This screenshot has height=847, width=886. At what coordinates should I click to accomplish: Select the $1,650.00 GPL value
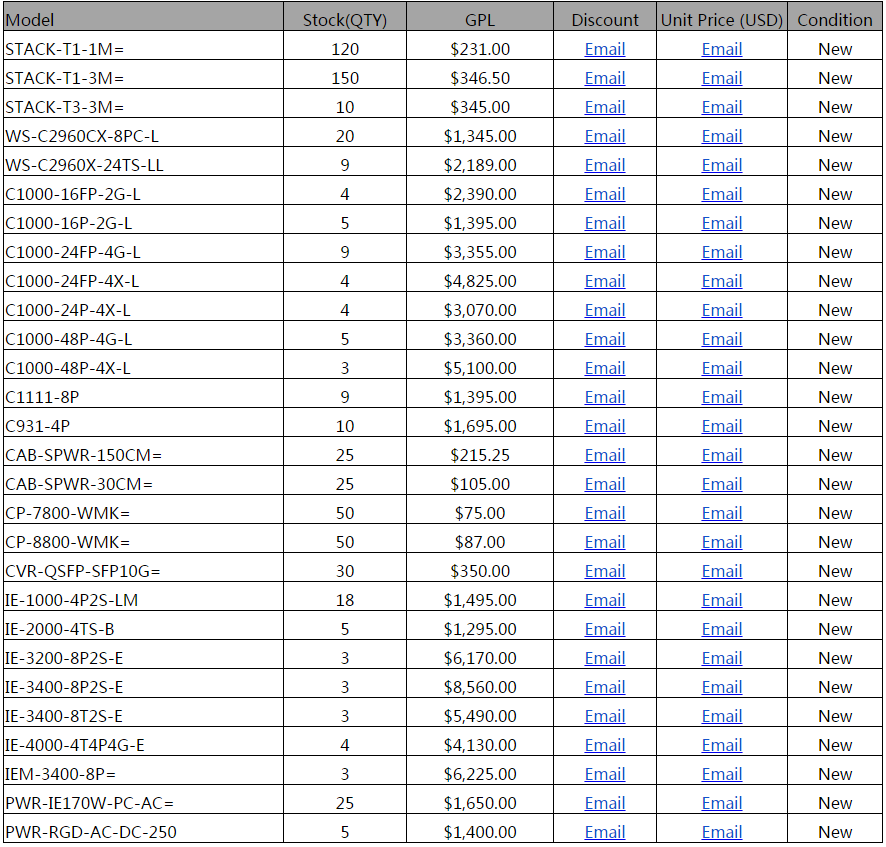(x=480, y=803)
